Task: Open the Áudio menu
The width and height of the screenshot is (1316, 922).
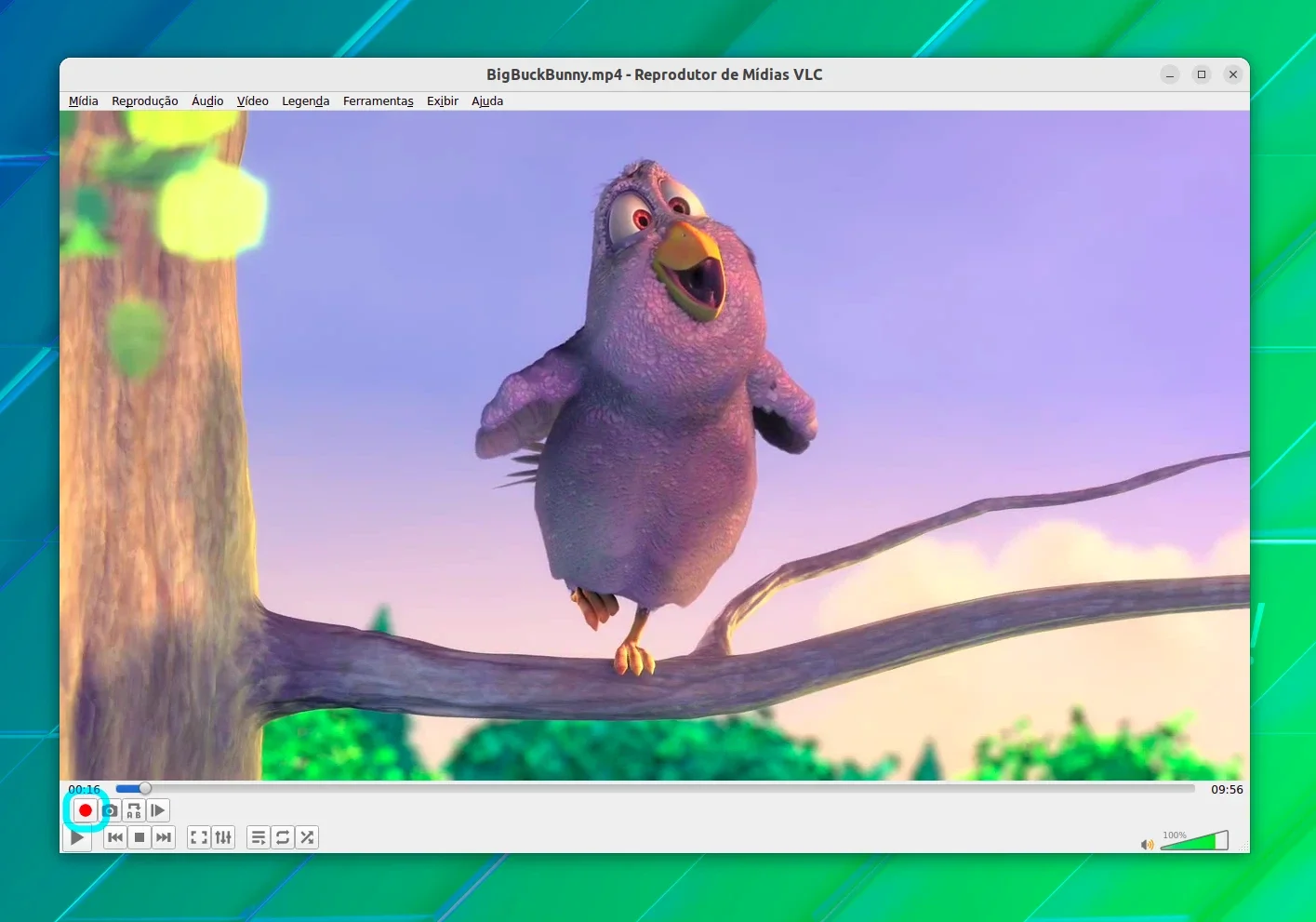Action: [x=207, y=100]
